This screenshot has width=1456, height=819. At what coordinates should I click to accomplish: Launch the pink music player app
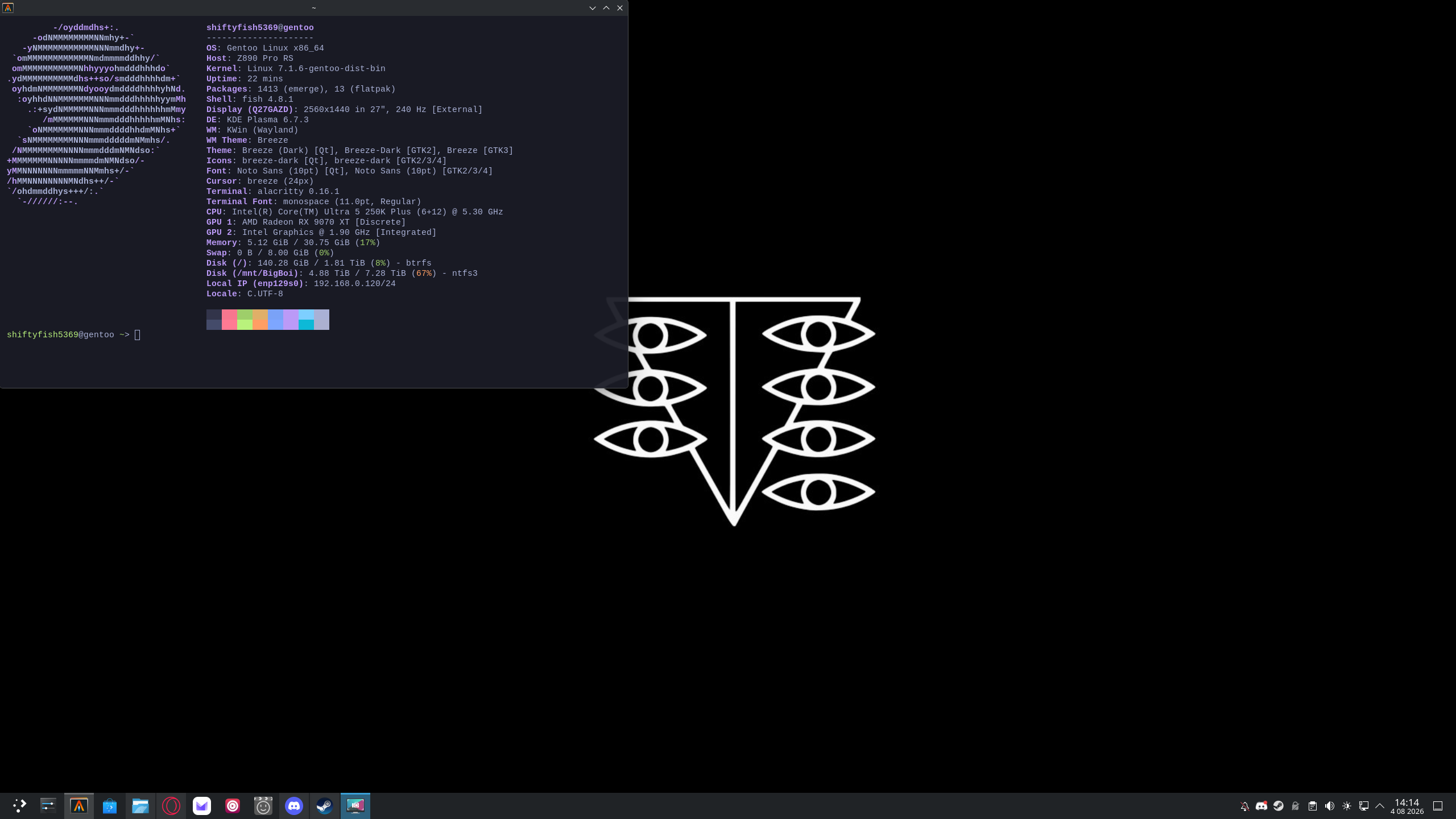pos(233,805)
